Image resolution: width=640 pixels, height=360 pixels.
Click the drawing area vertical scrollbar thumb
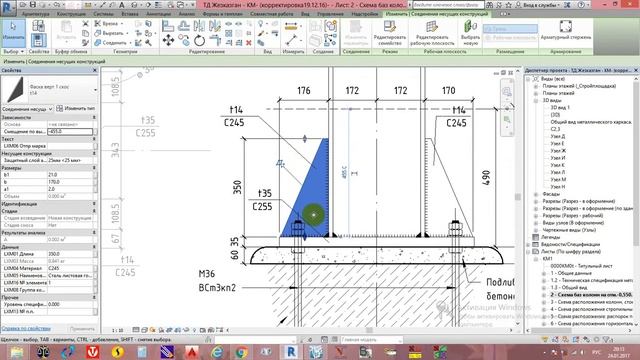click(518, 197)
